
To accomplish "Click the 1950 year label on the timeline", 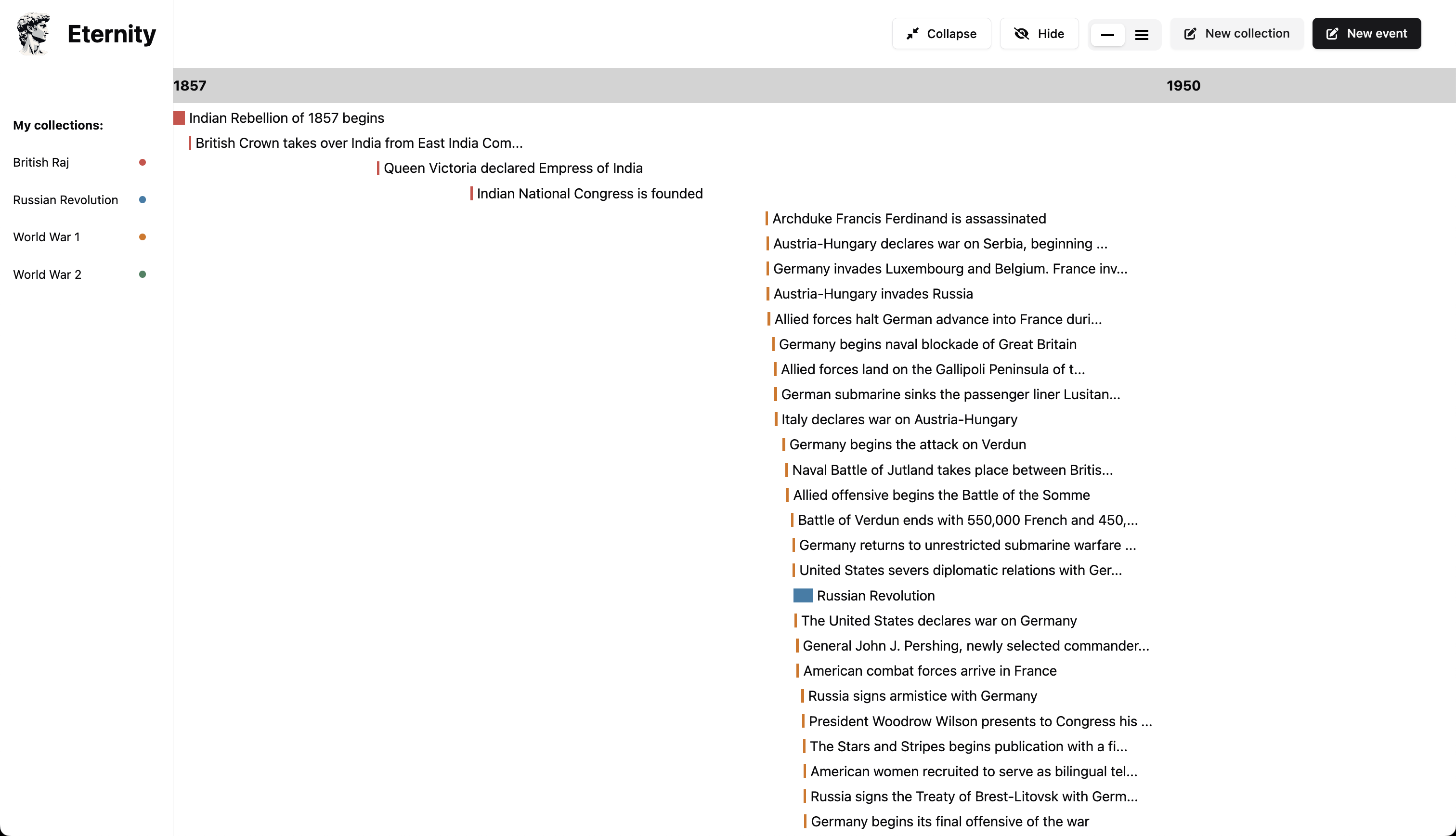I will [1183, 86].
